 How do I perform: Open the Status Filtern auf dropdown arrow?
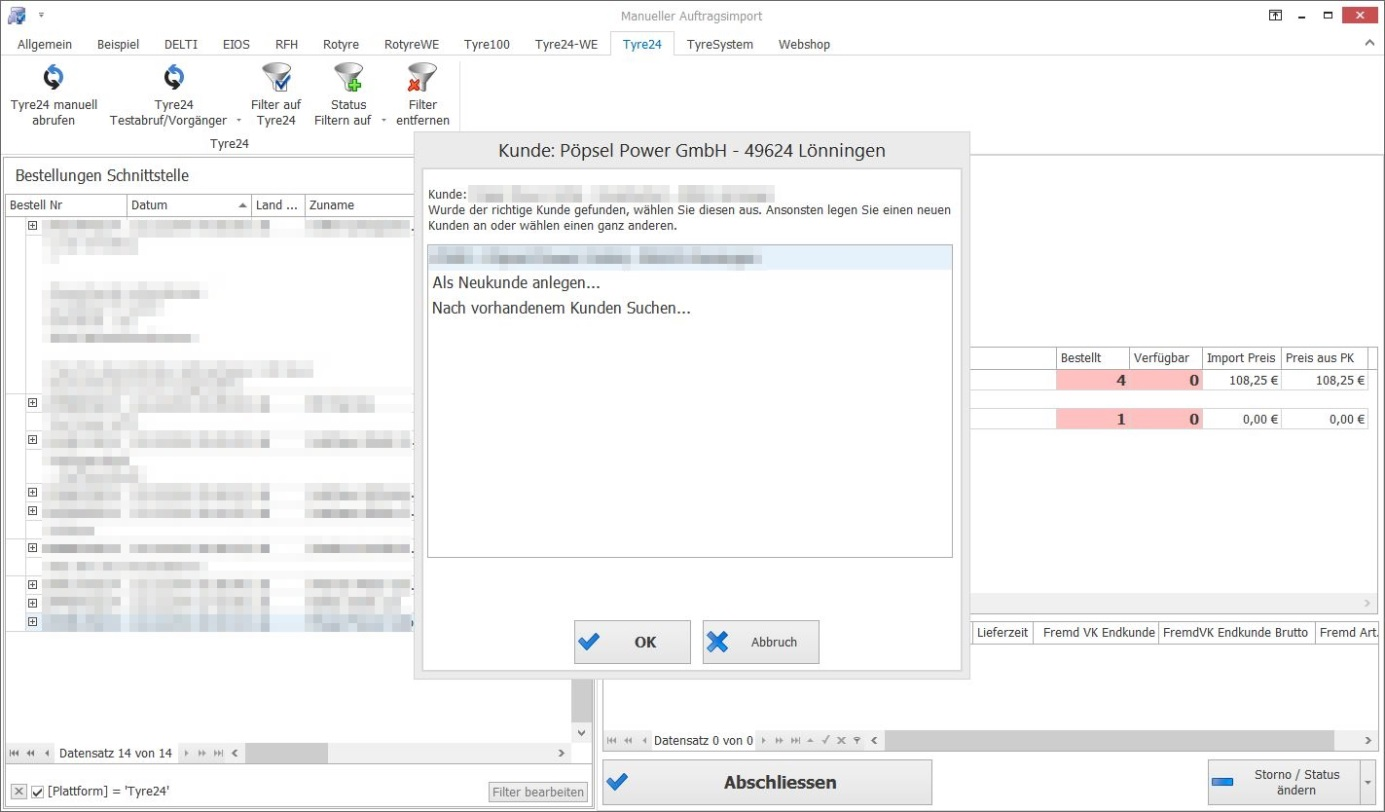384,121
